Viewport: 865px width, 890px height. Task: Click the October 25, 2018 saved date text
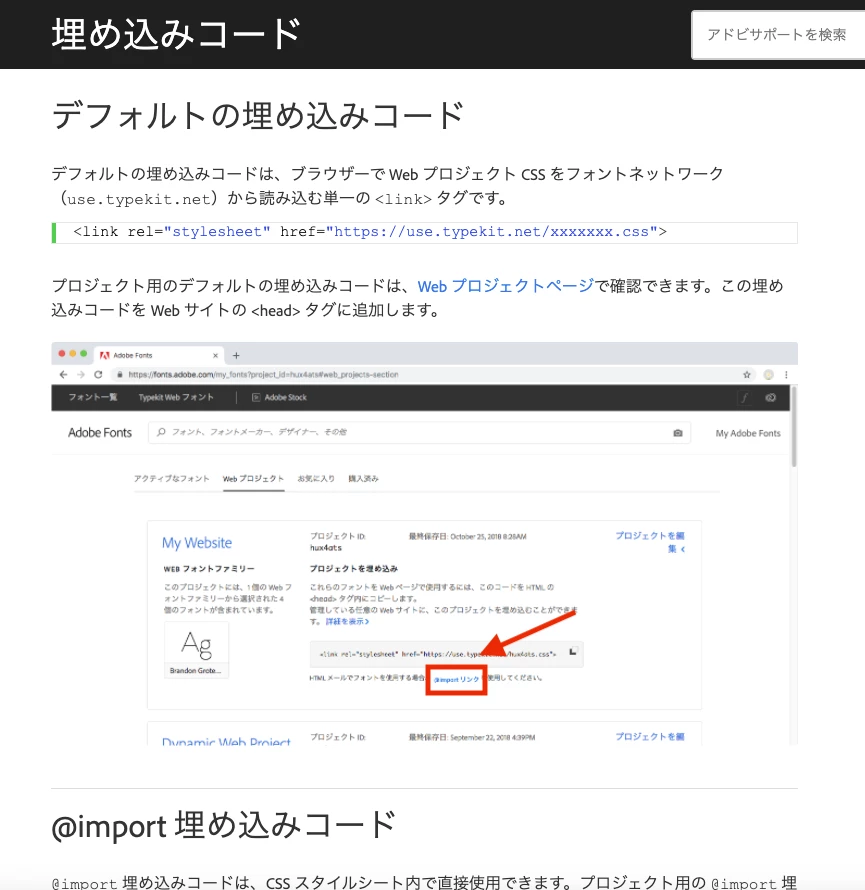pyautogui.click(x=488, y=536)
